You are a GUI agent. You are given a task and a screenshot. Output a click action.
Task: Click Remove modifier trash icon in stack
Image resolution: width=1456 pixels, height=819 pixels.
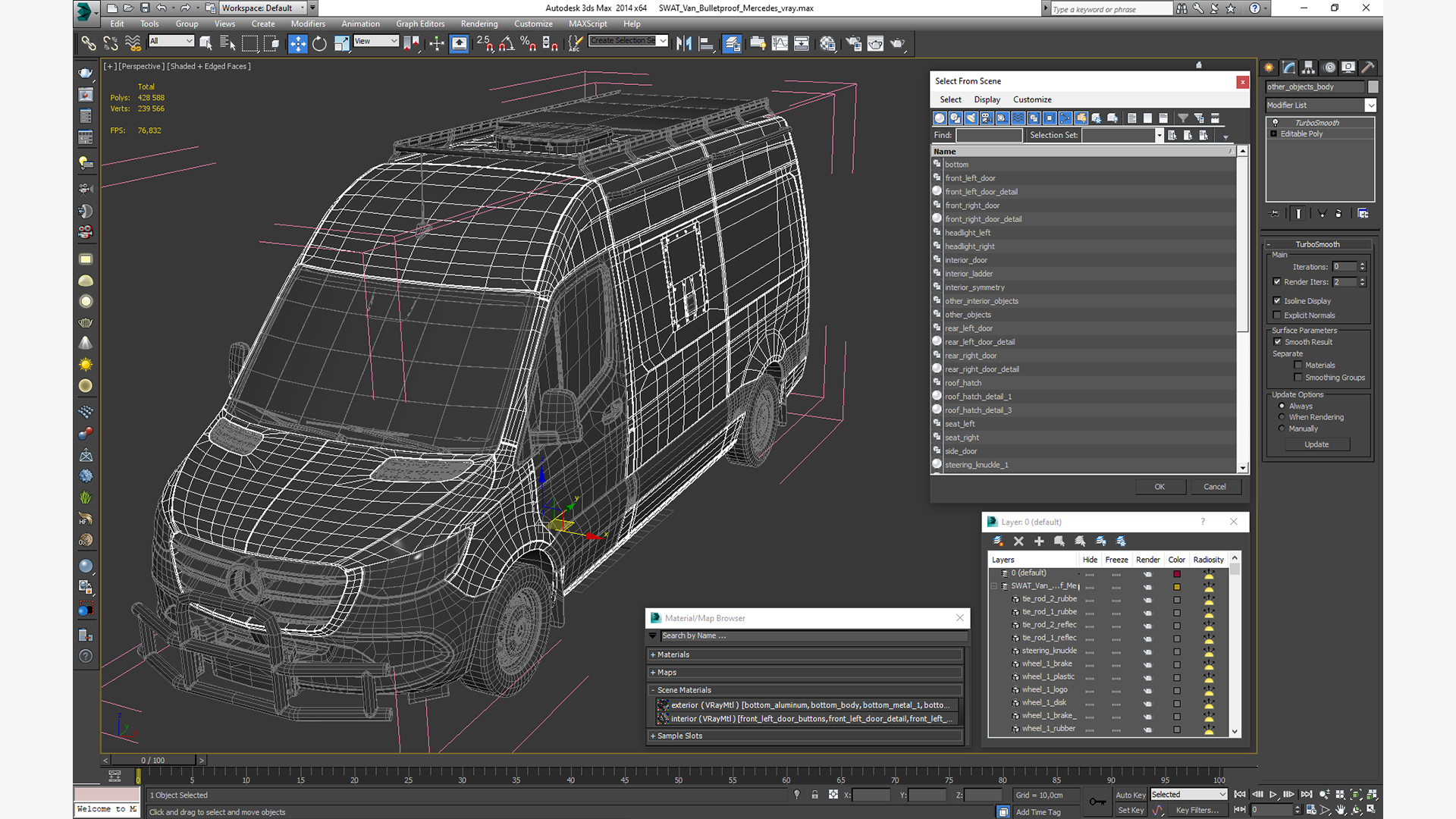[x=1338, y=214]
